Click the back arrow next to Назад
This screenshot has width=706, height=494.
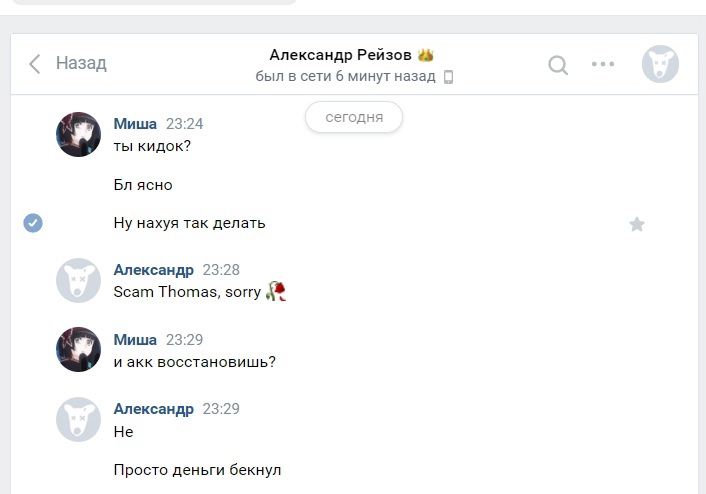click(x=35, y=64)
